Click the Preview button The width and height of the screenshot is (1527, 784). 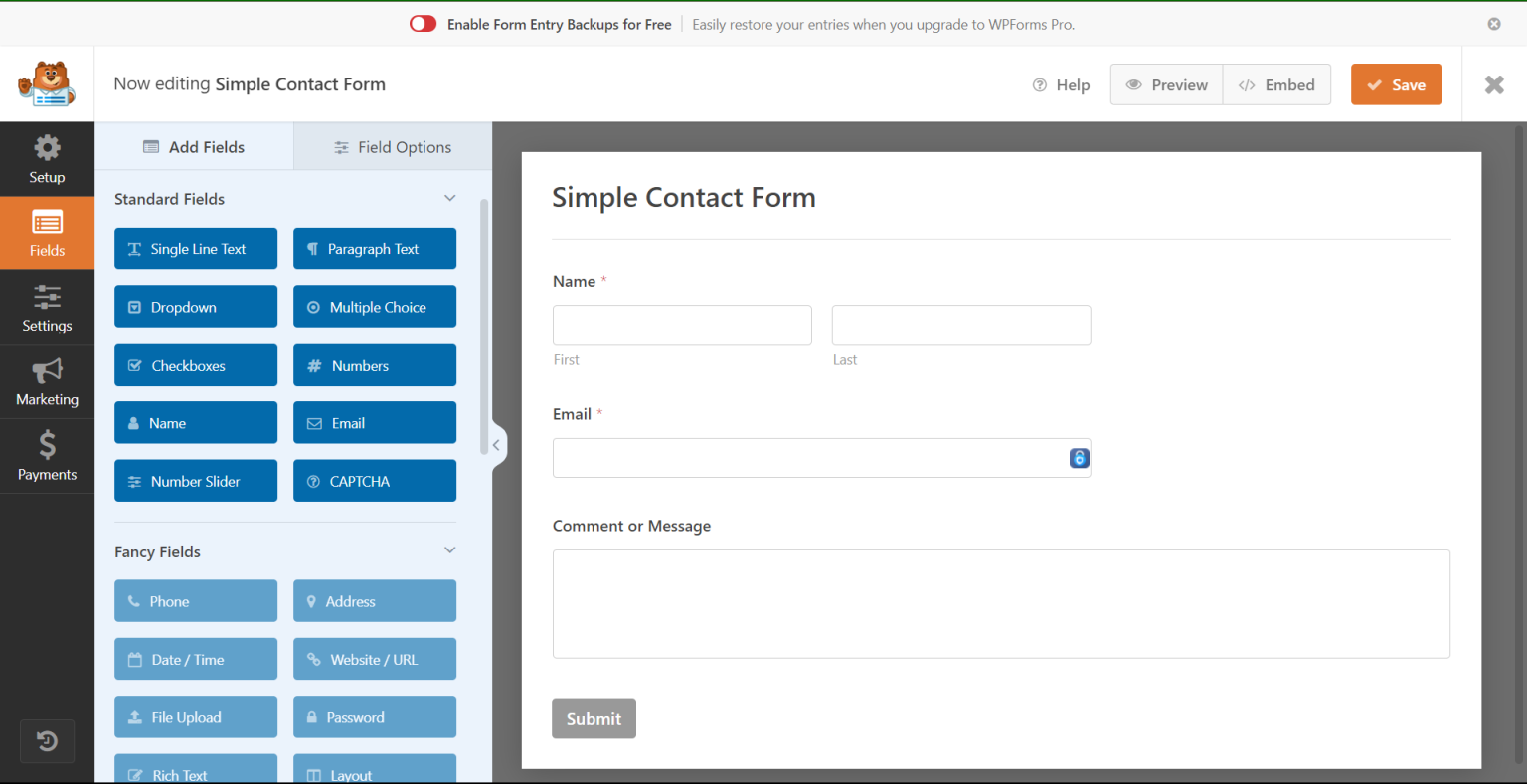coord(1165,84)
